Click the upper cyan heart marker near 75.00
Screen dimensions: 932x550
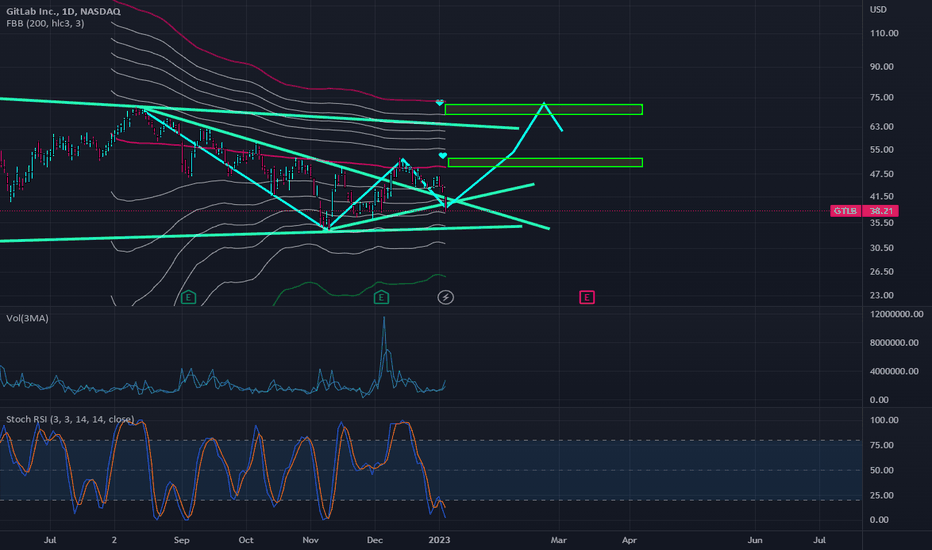(x=440, y=102)
